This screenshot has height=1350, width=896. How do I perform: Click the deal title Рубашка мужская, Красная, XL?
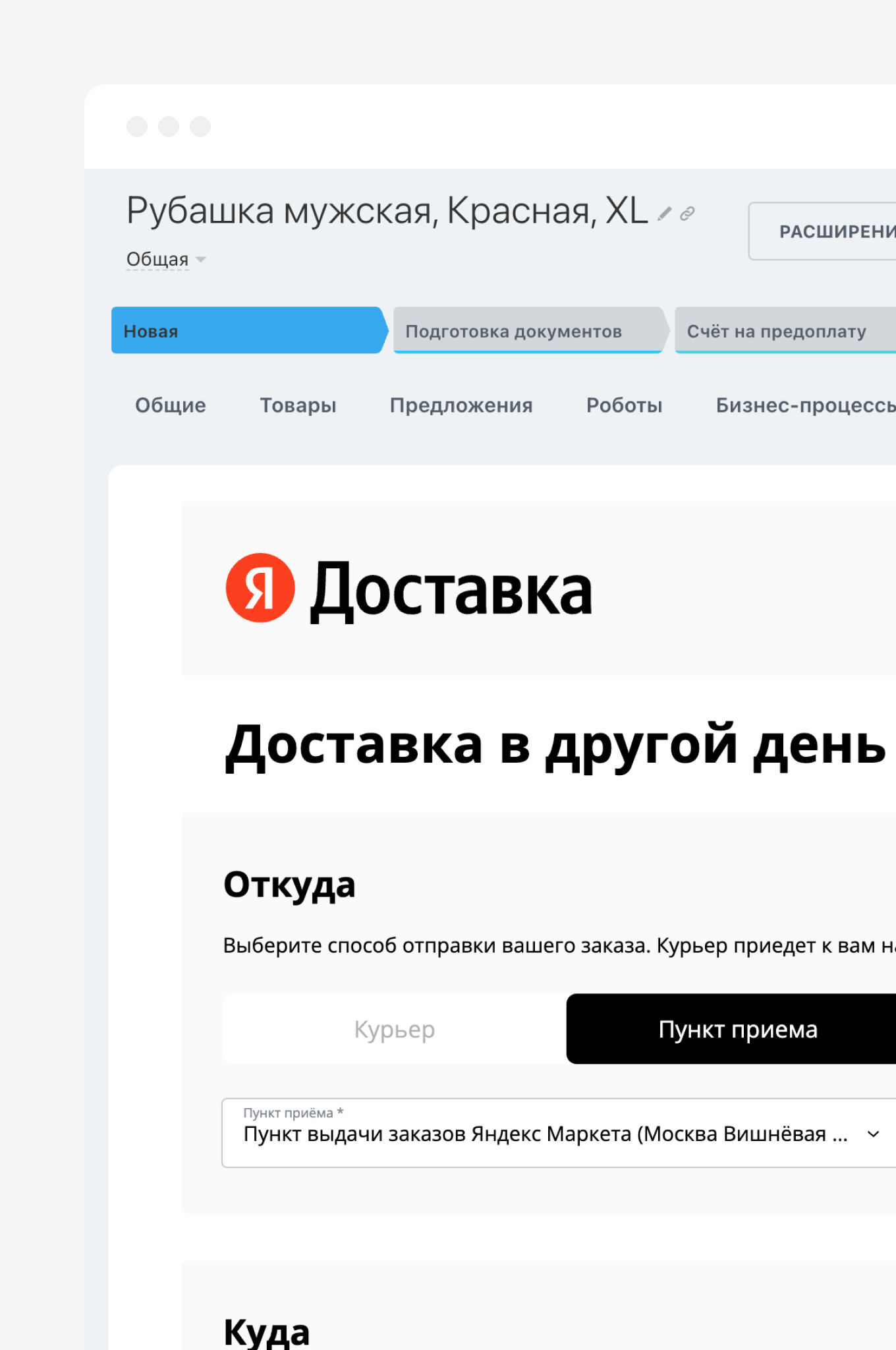[x=387, y=211]
